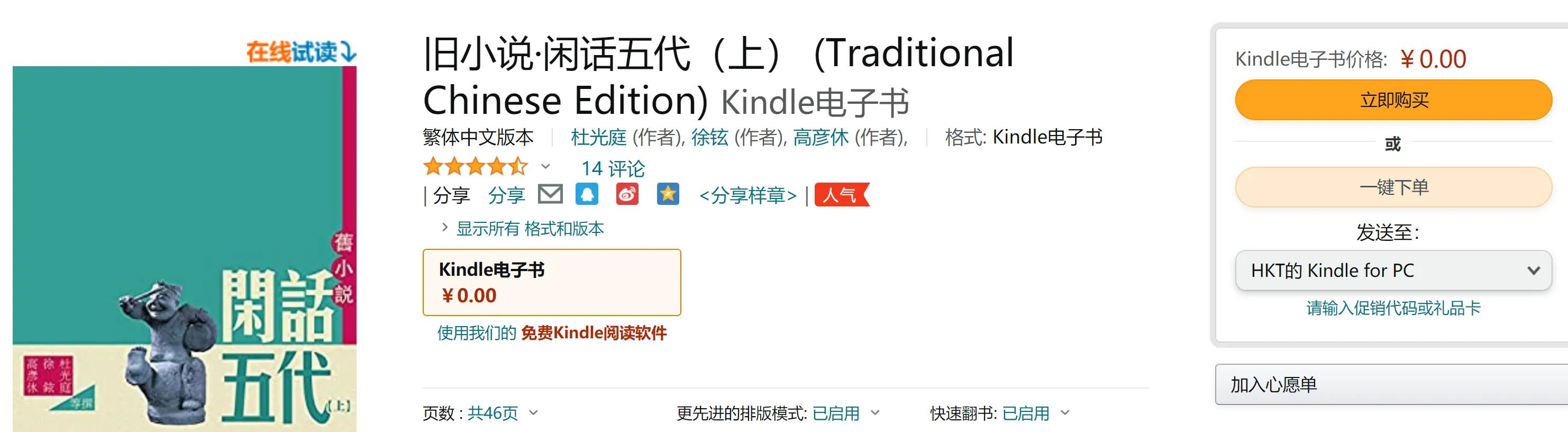Click the 立即购买 buy now button
The image size is (1568, 432).
[1393, 100]
